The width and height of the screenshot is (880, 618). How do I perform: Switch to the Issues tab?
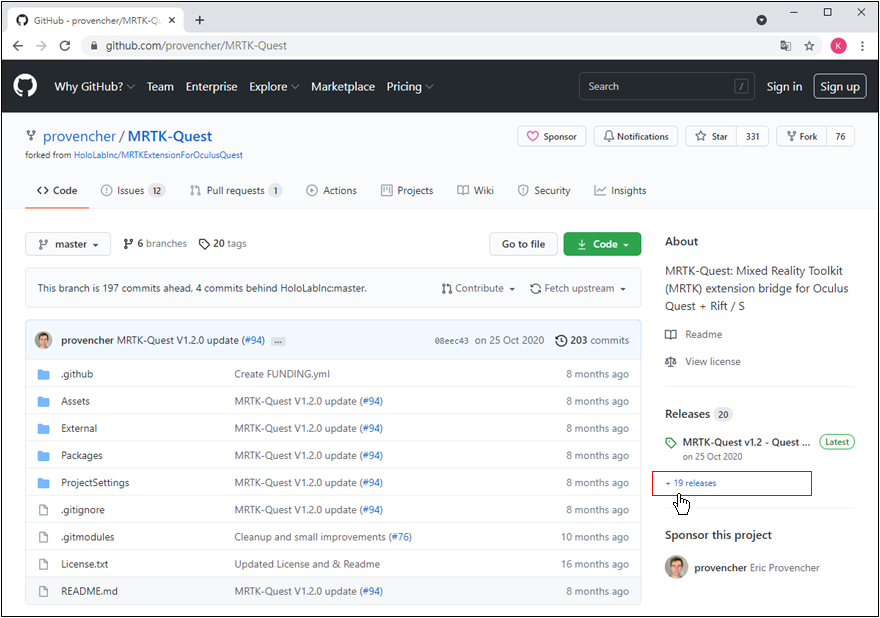click(131, 190)
